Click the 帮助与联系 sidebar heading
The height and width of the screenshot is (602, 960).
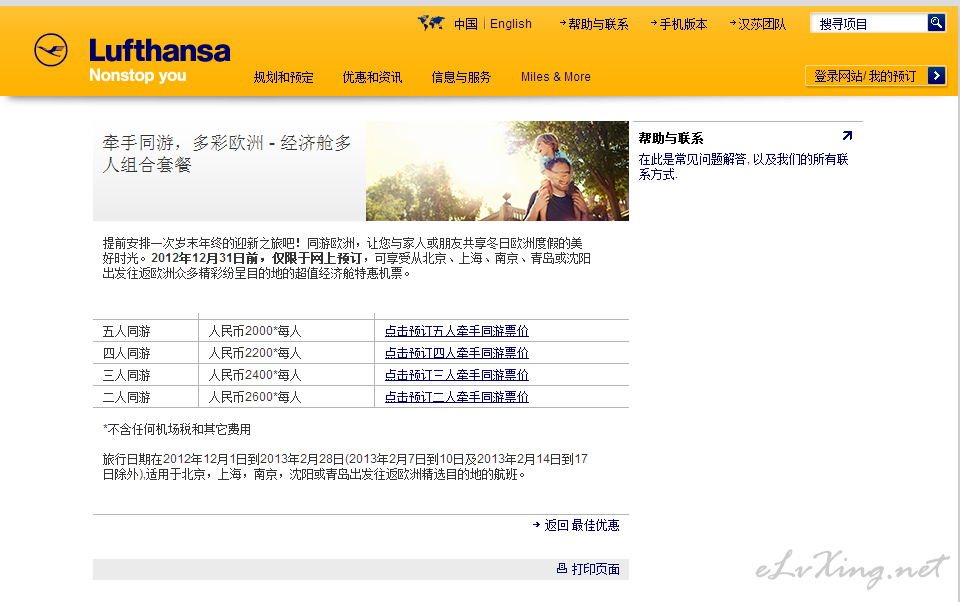pyautogui.click(x=671, y=138)
